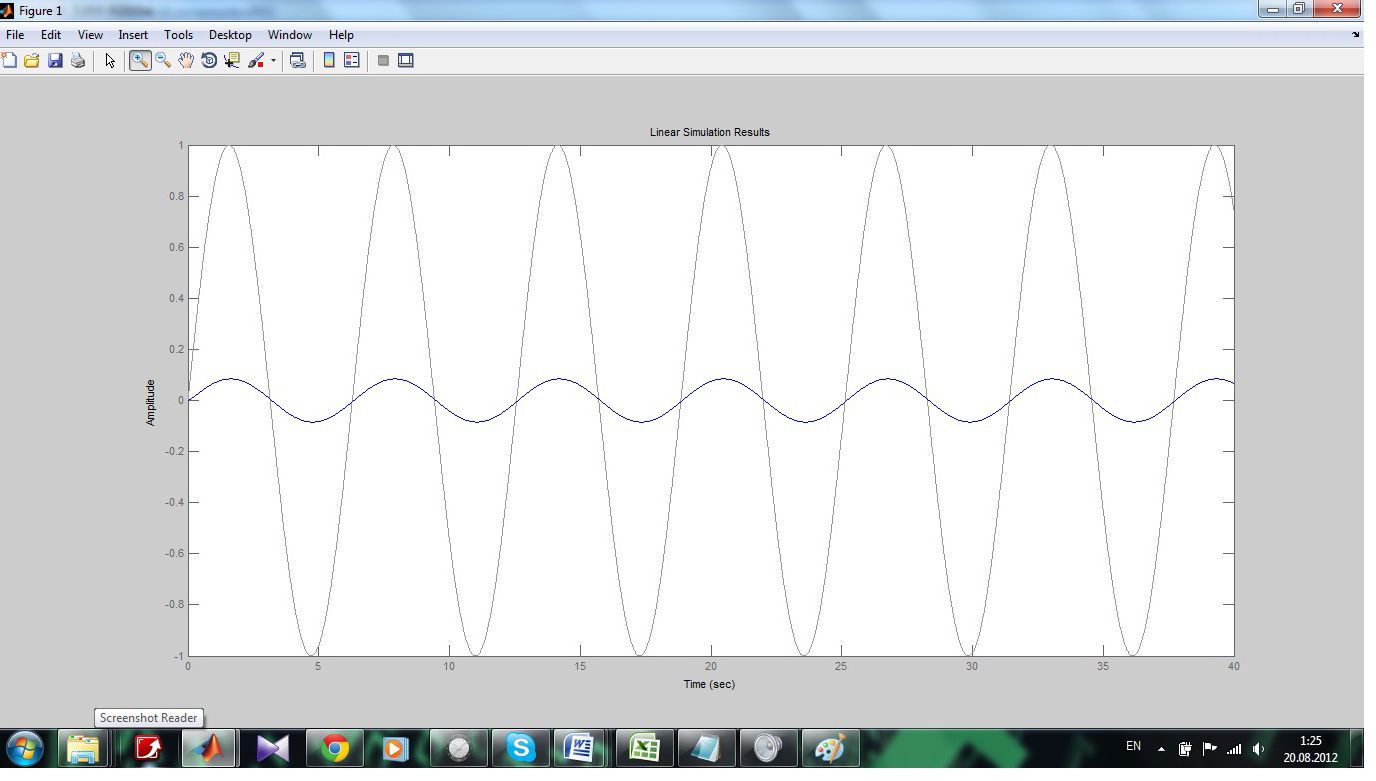Open the Brush color dropdown arrow
This screenshot has width=1376, height=781.
tap(273, 61)
